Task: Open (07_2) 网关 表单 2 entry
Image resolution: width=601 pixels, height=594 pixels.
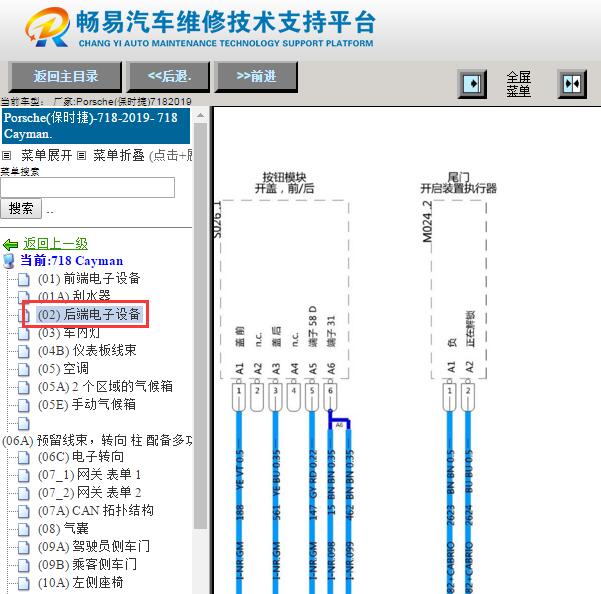Action: pos(89,492)
